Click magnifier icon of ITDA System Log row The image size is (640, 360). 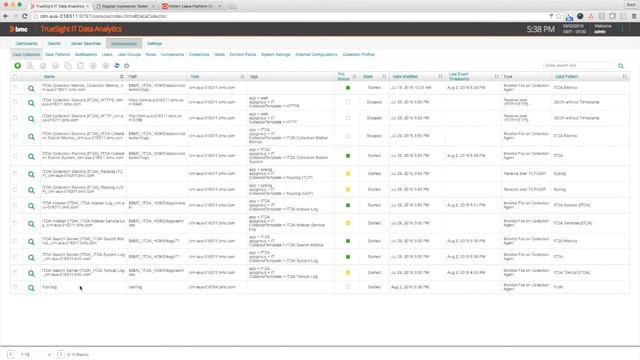[x=31, y=258]
